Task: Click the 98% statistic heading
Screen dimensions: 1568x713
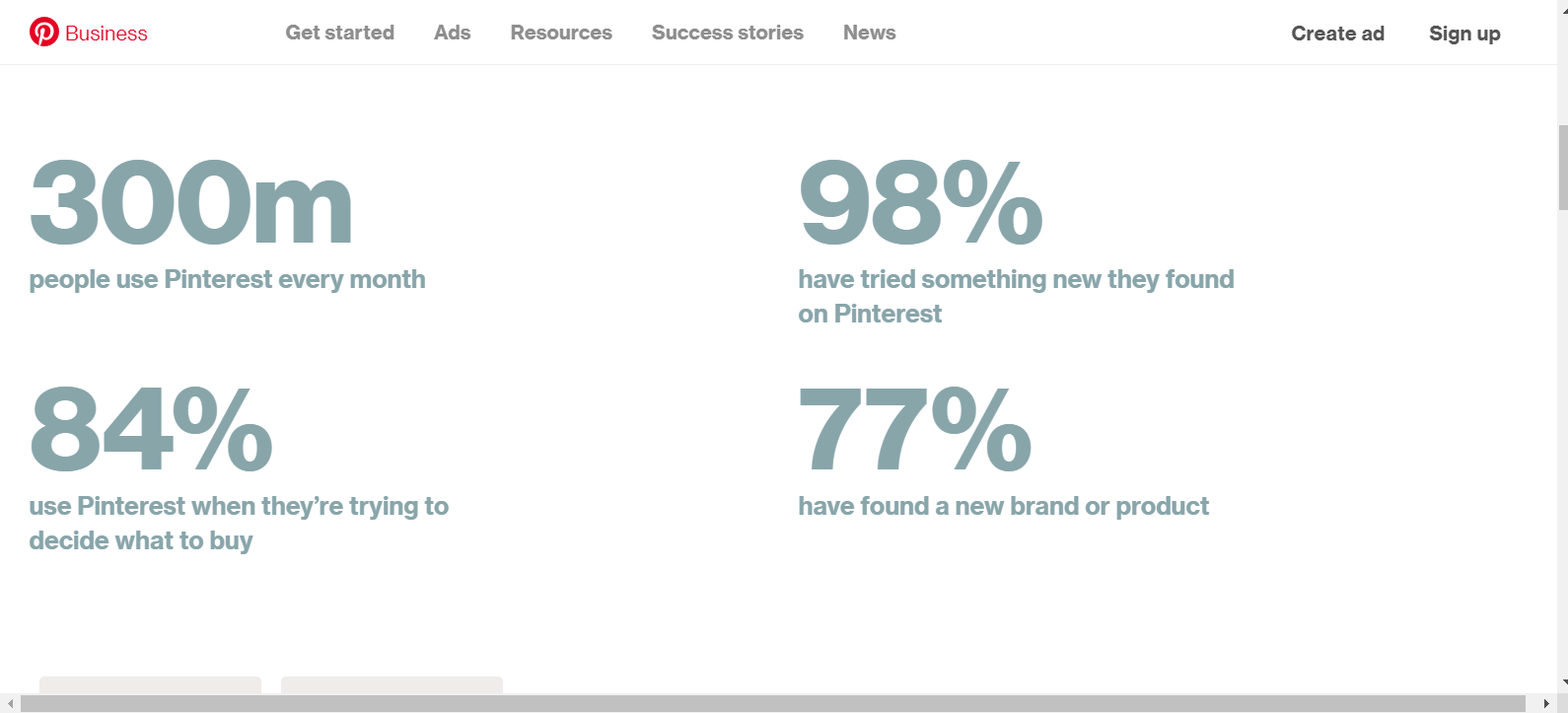Action: tap(920, 202)
